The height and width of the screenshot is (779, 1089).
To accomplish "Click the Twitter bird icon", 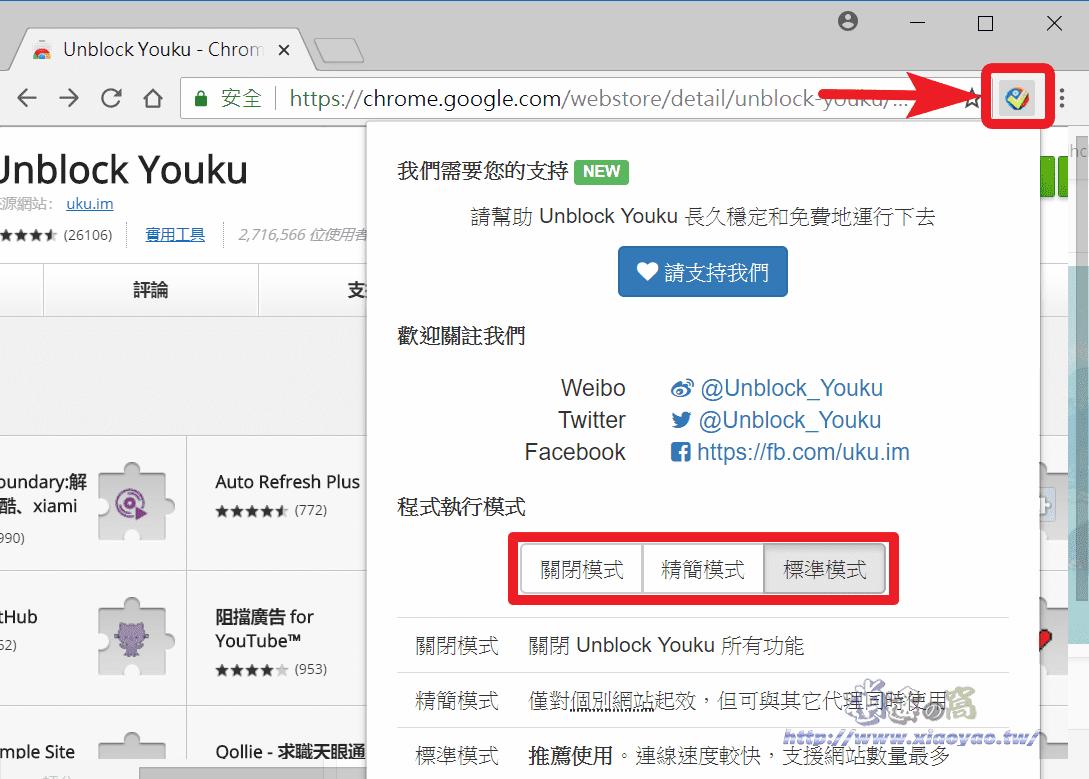I will point(681,420).
